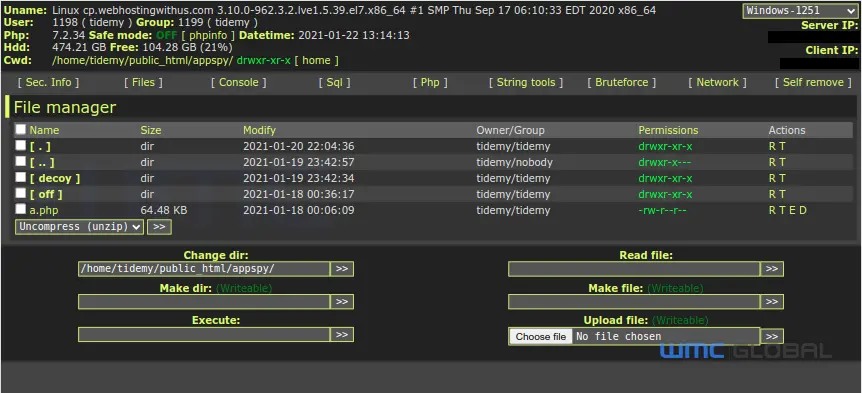862x393 pixels.
Task: Click the R action for a.php
Action: (x=772, y=211)
